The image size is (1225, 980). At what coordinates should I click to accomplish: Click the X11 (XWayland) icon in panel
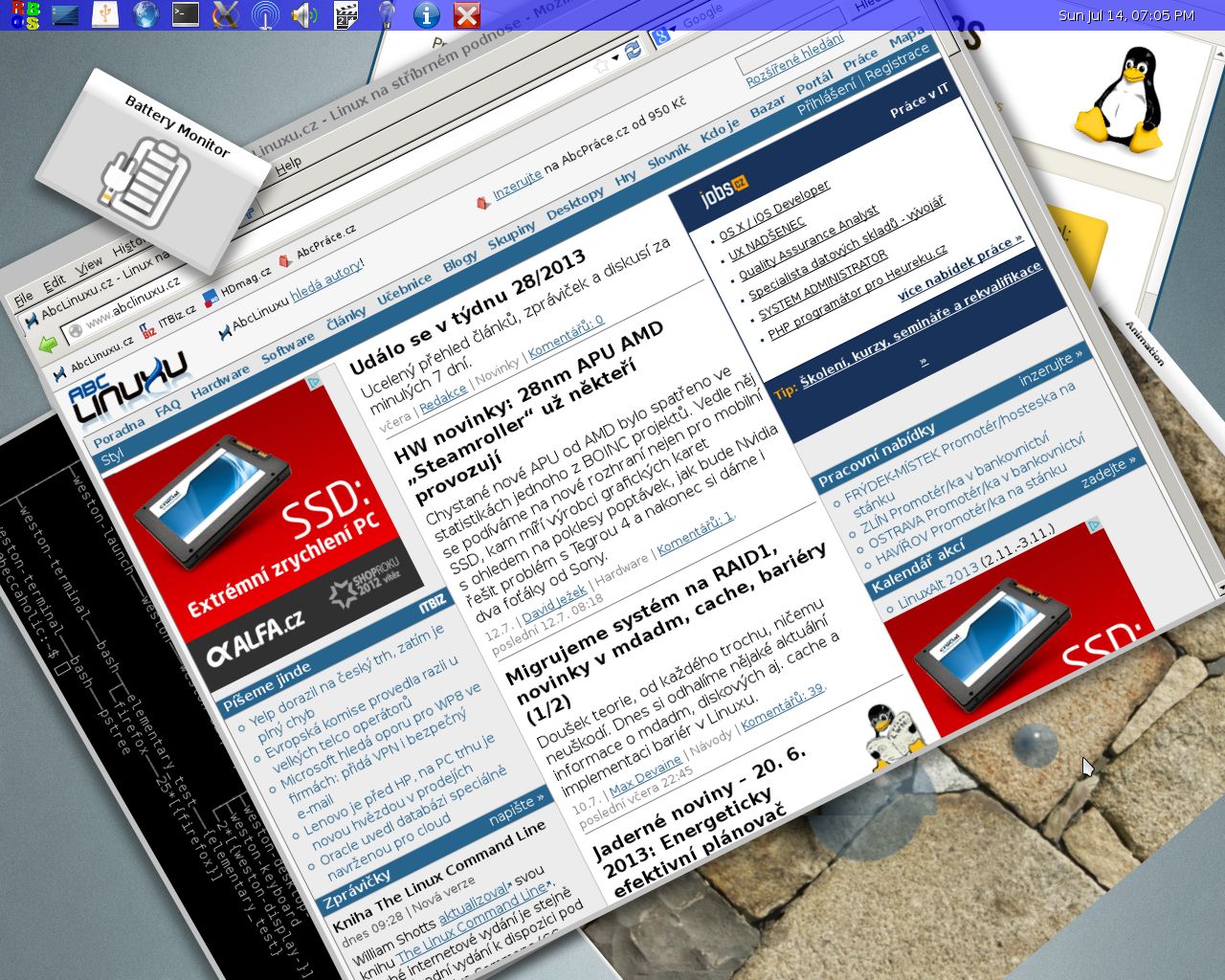[x=225, y=14]
